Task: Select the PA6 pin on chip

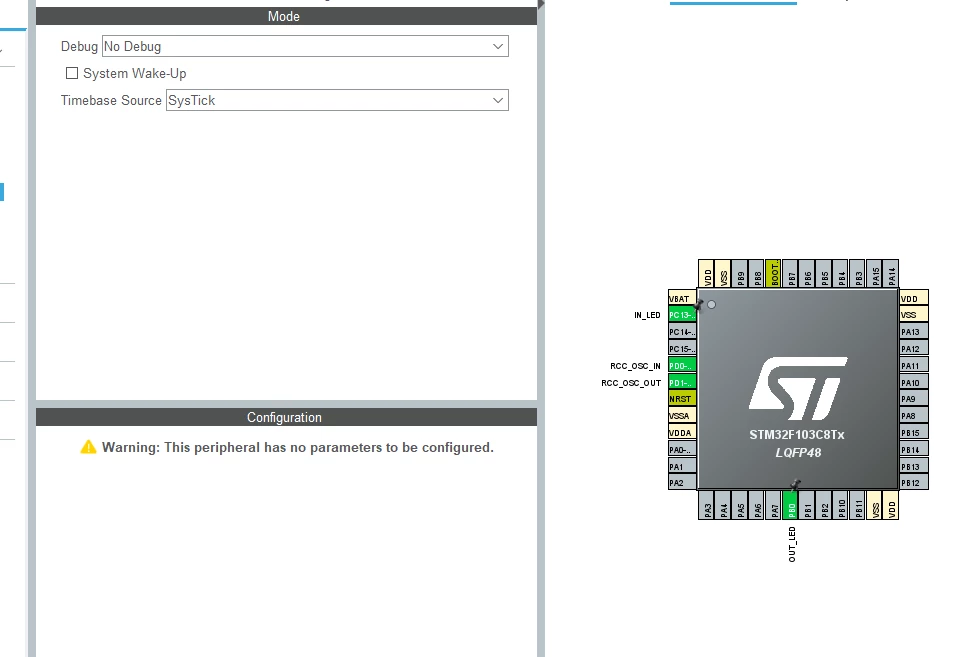Action: (x=757, y=505)
